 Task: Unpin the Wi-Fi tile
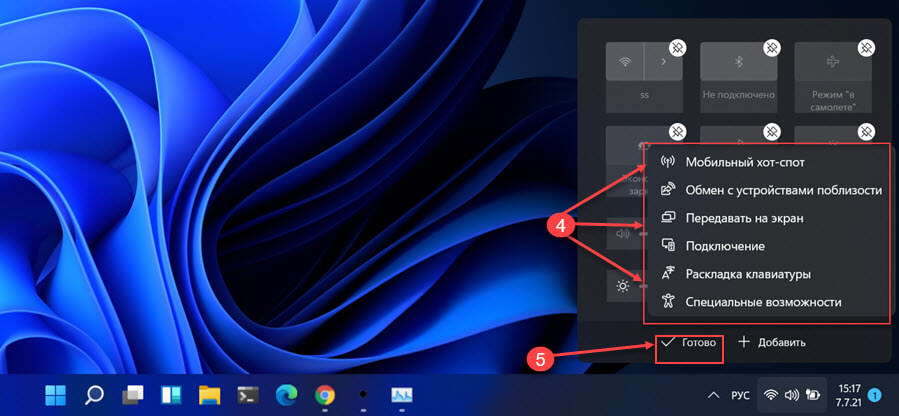click(677, 48)
